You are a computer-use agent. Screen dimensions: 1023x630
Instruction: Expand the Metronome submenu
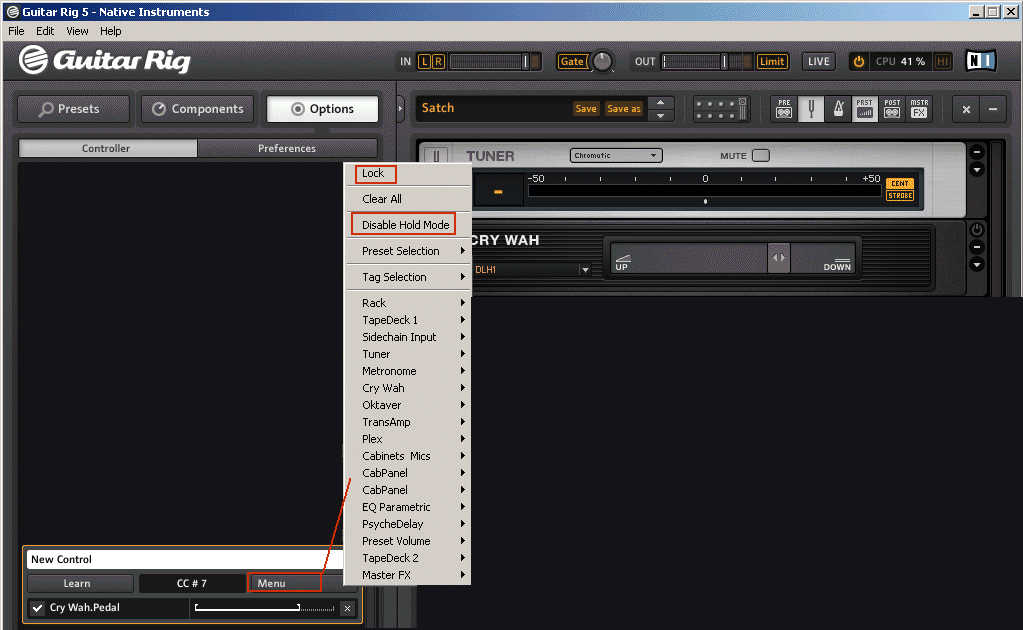coord(408,370)
